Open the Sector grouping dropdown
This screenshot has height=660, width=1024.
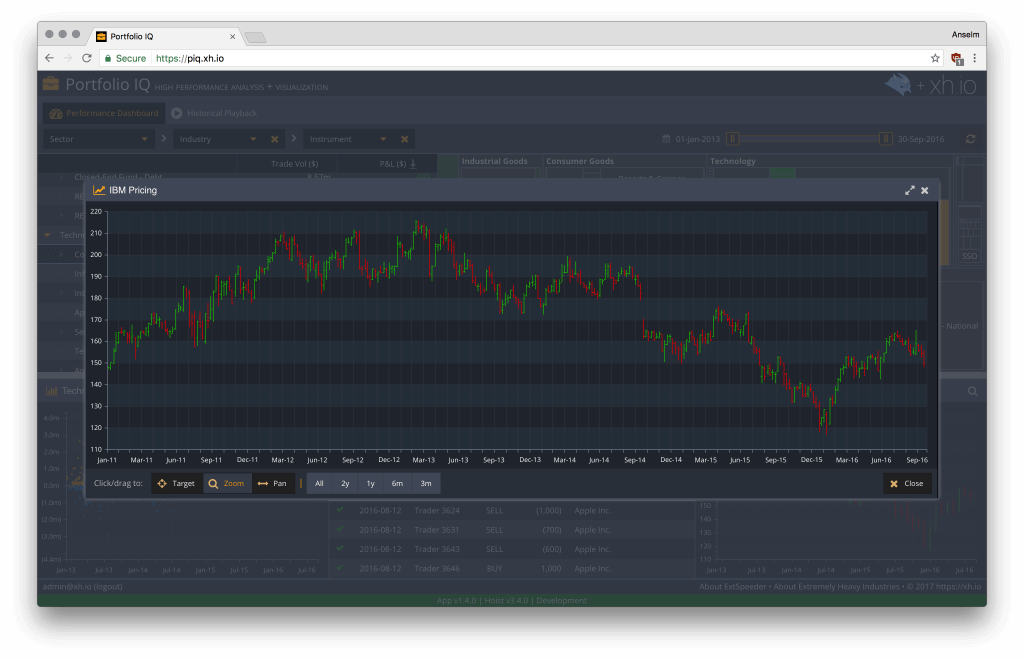99,139
